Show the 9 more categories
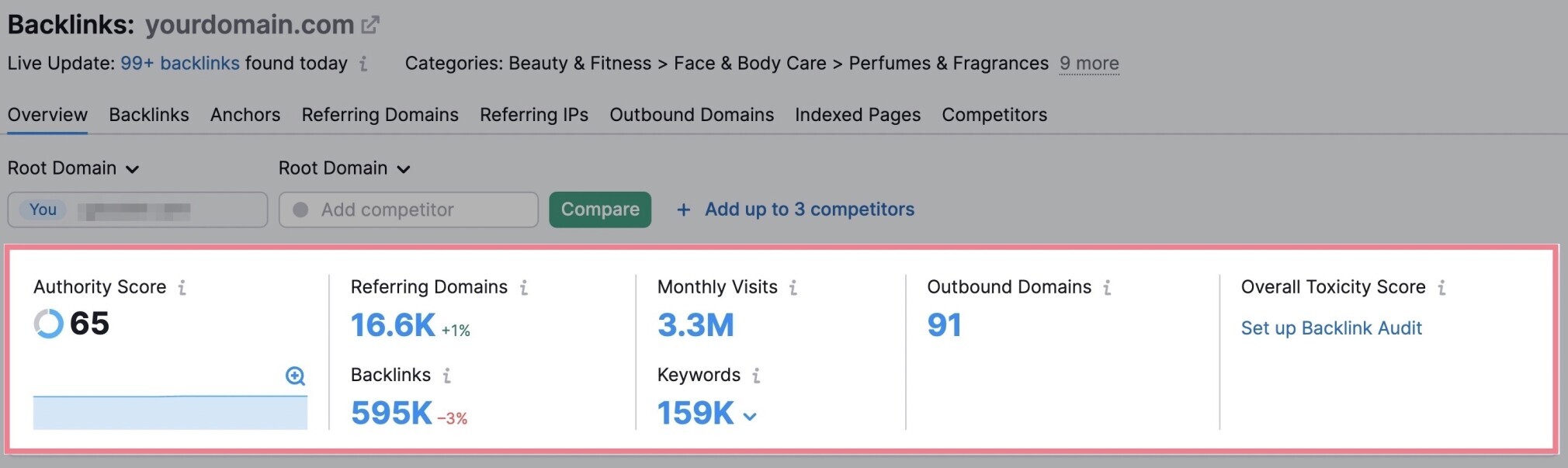 [1088, 64]
